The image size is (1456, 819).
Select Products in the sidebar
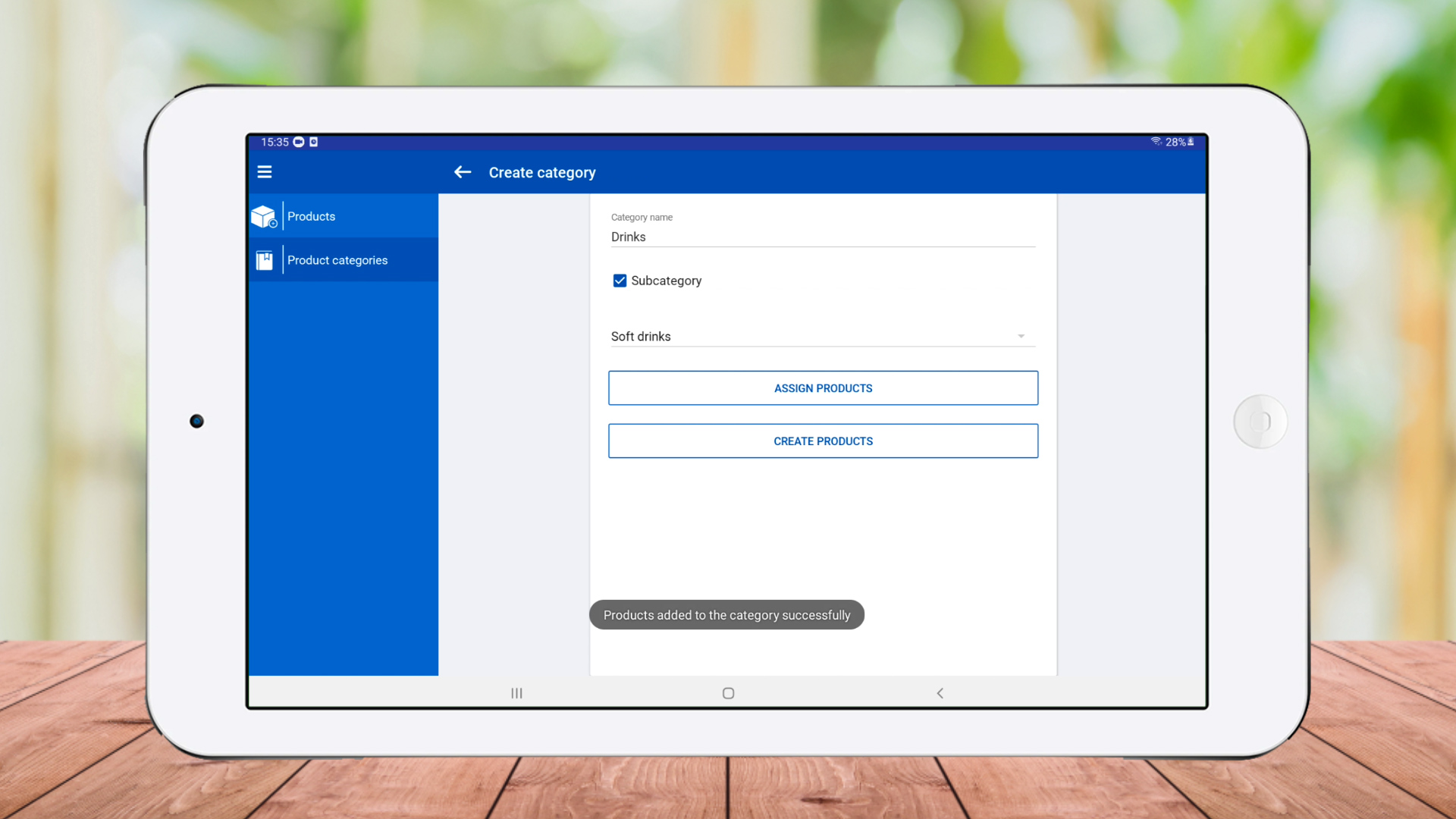pyautogui.click(x=311, y=217)
